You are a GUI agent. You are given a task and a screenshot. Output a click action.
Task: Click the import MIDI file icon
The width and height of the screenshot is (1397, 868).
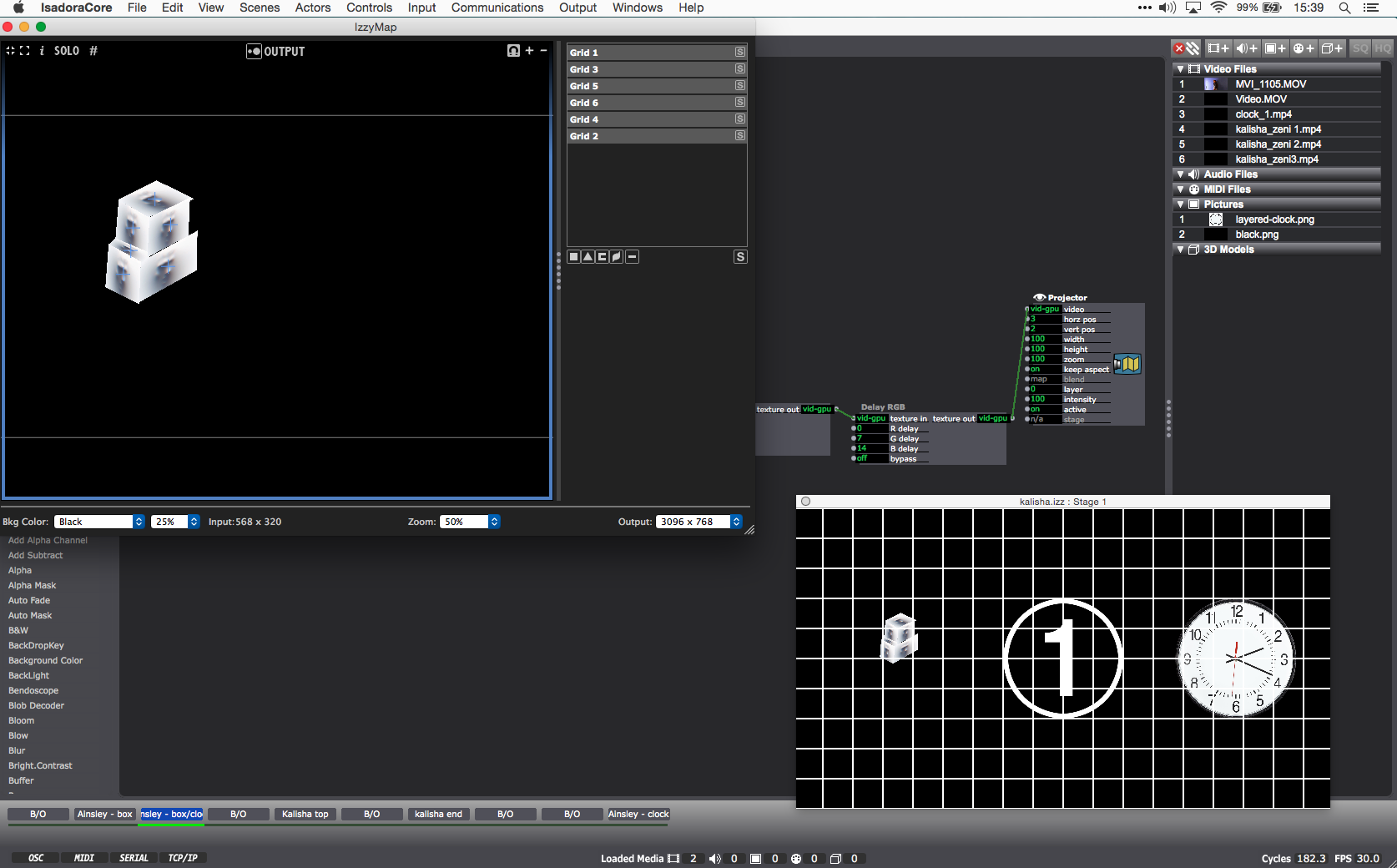(1304, 48)
